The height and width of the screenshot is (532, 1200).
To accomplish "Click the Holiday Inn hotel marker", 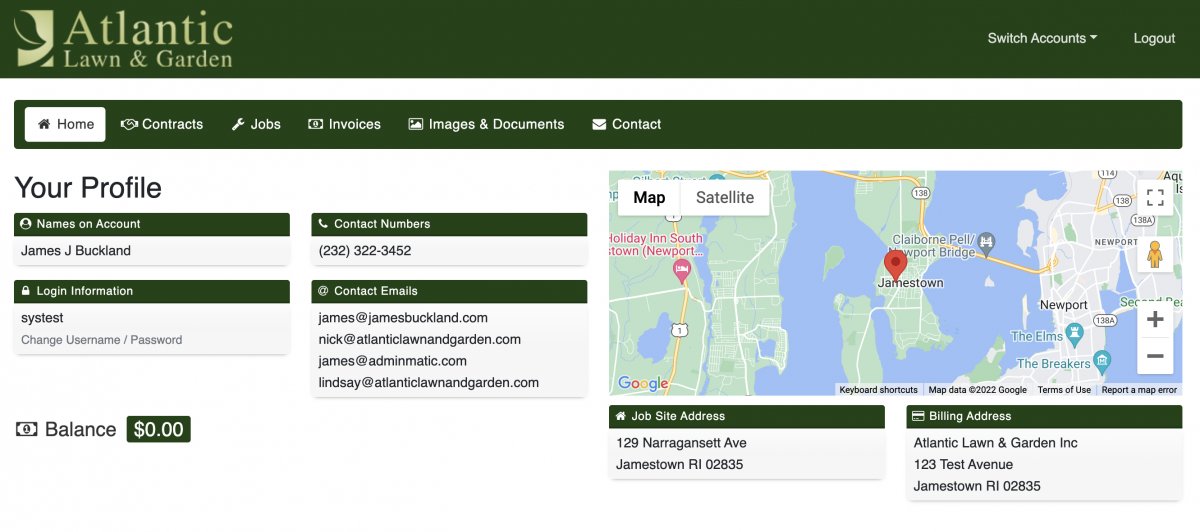I will [x=683, y=270].
